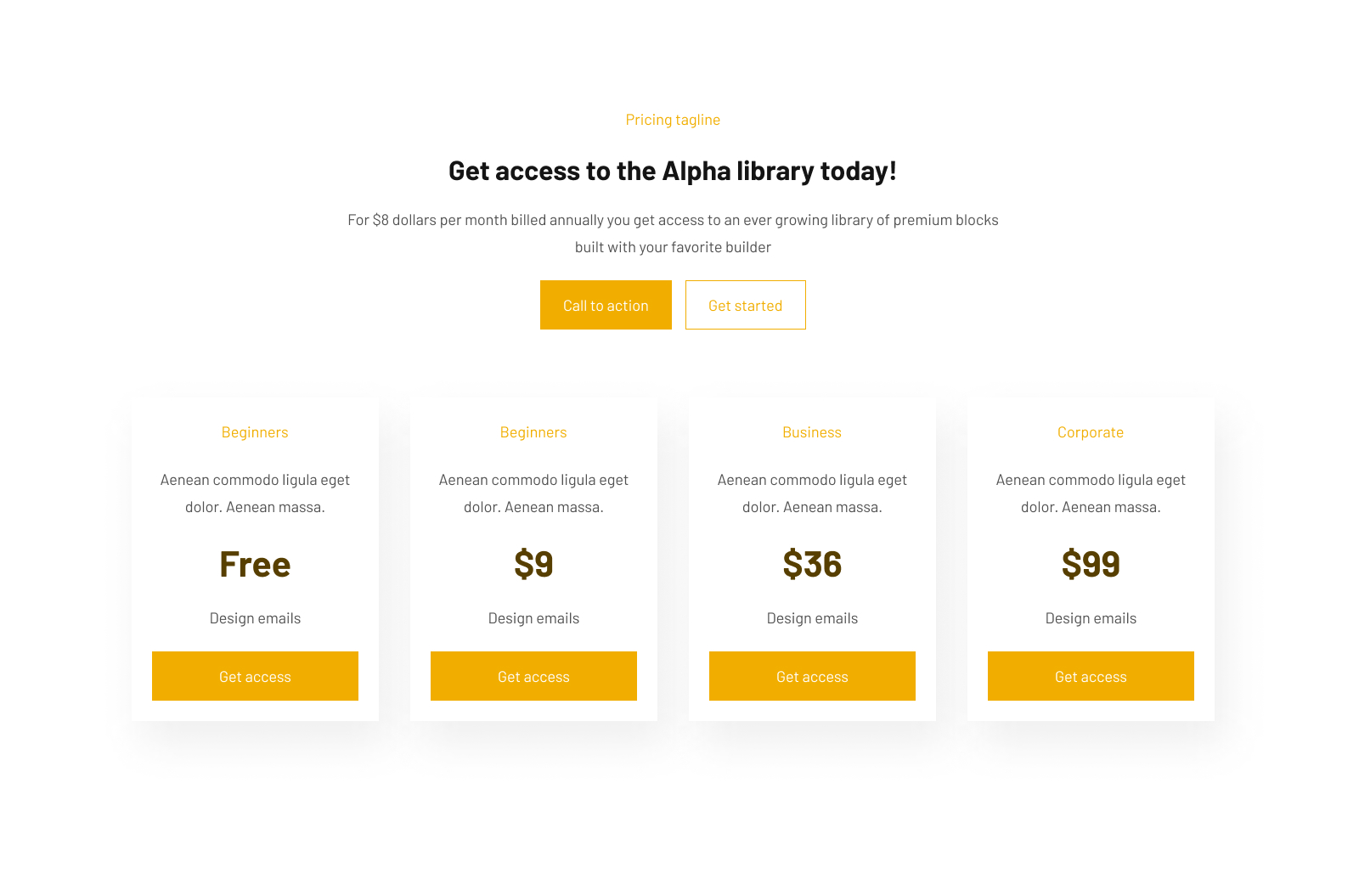Click the Get started outlined button
This screenshot has width=1359, height=896.
(x=745, y=305)
